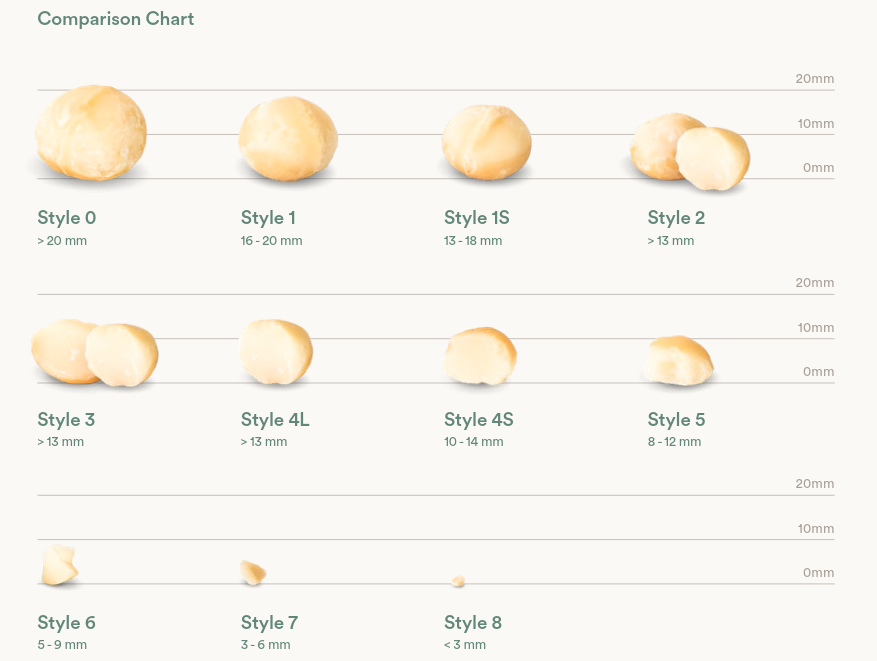
Task: Open the Style 2 nut halves image
Action: [690, 152]
